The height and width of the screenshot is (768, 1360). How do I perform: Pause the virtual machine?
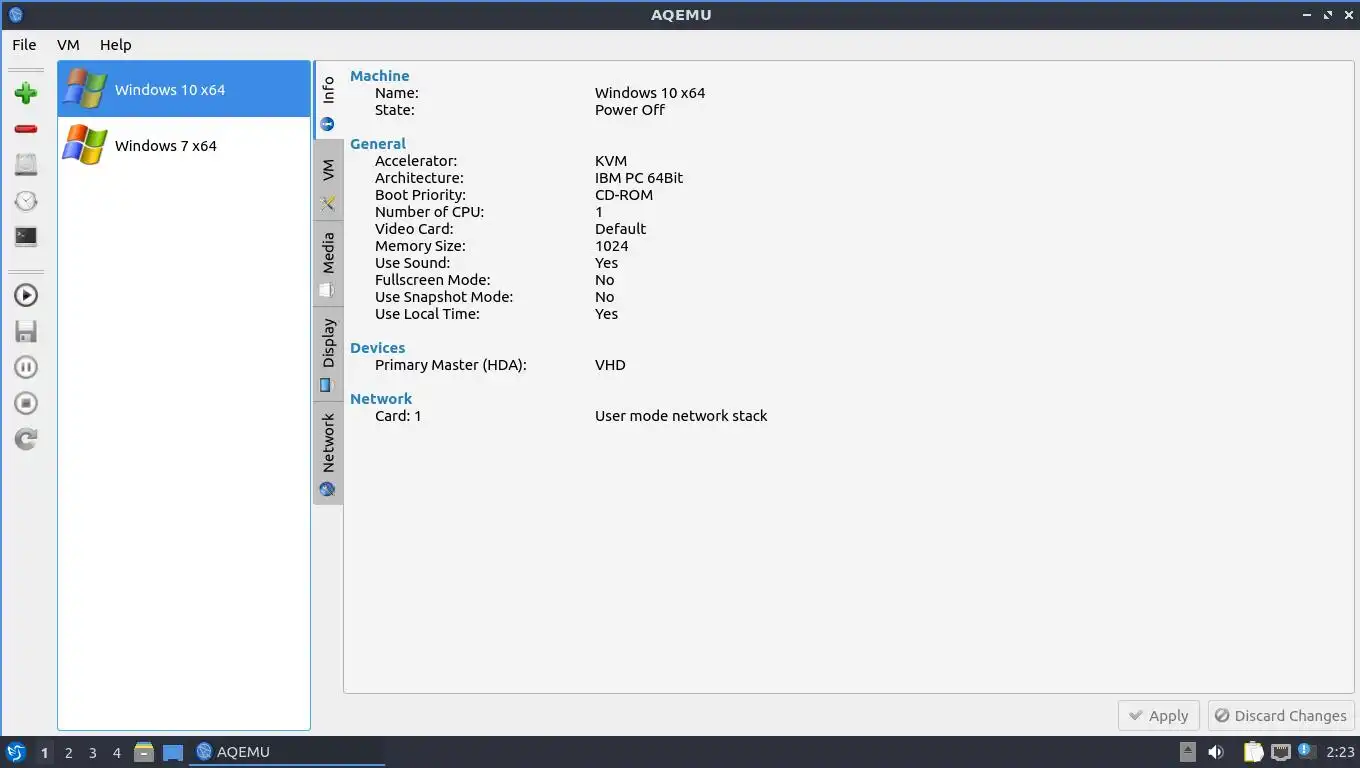point(26,367)
